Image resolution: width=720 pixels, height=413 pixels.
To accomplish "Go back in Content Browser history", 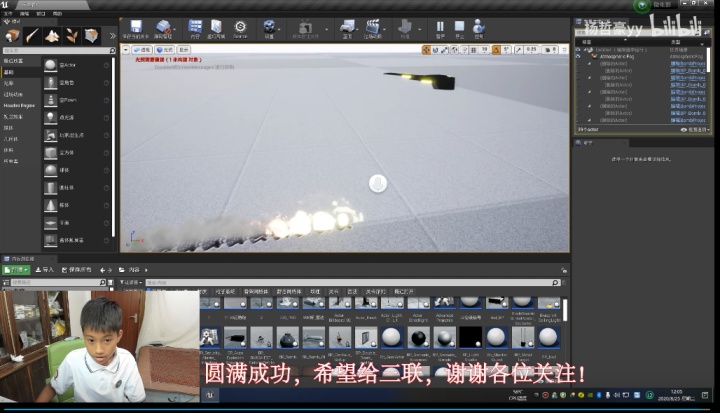I will pyautogui.click(x=102, y=270).
